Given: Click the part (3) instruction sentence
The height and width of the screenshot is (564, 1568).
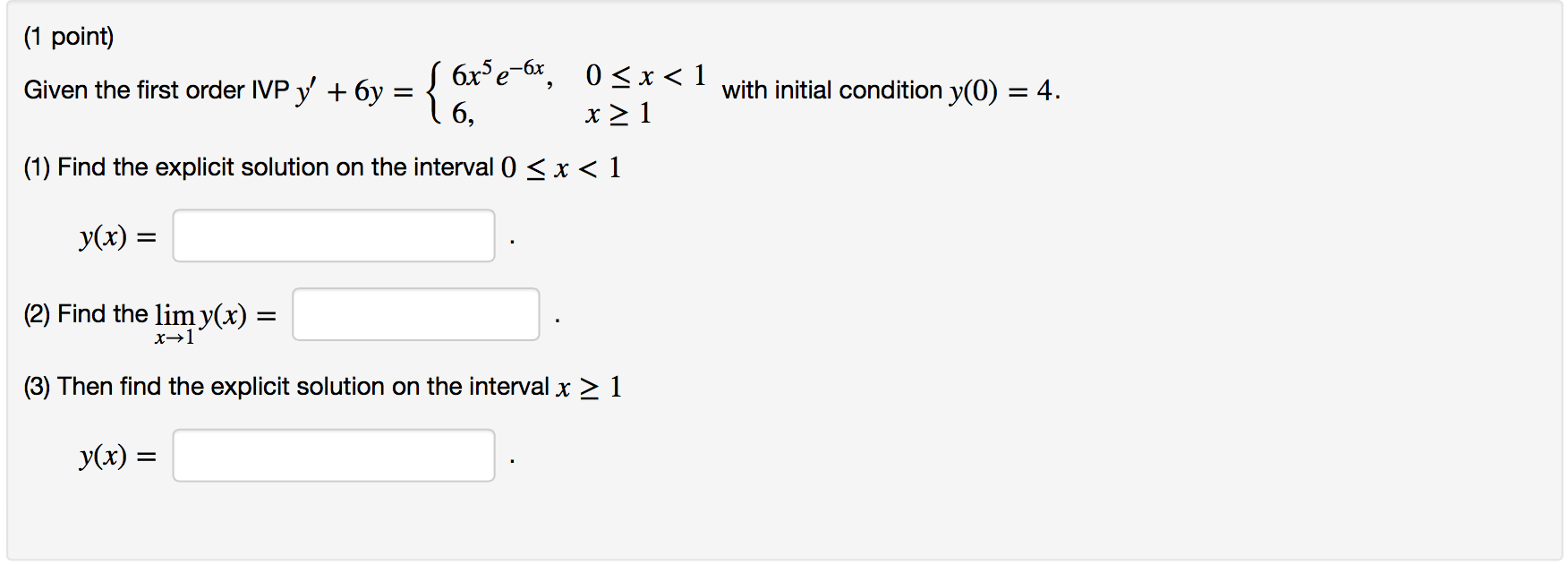Looking at the screenshot, I should click(x=286, y=387).
